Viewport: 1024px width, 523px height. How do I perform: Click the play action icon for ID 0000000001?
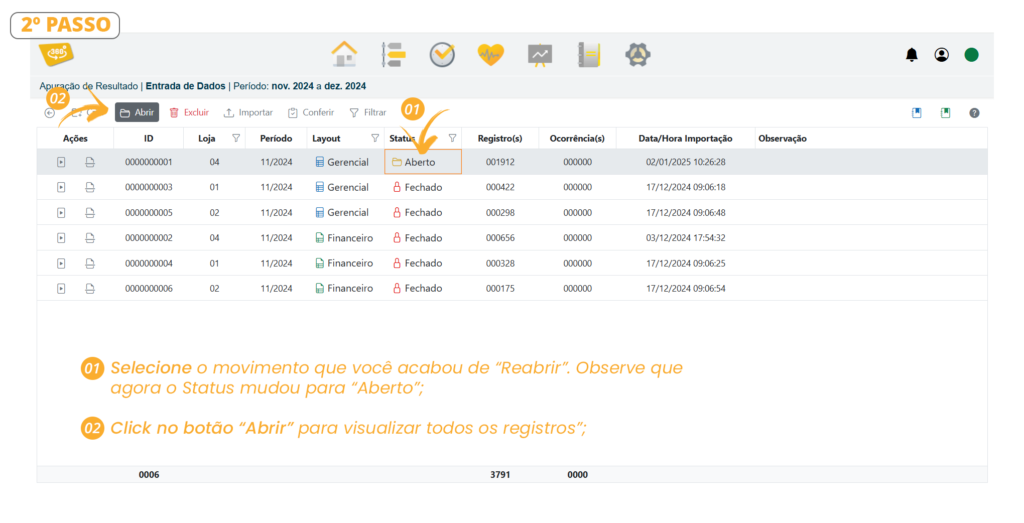point(61,162)
